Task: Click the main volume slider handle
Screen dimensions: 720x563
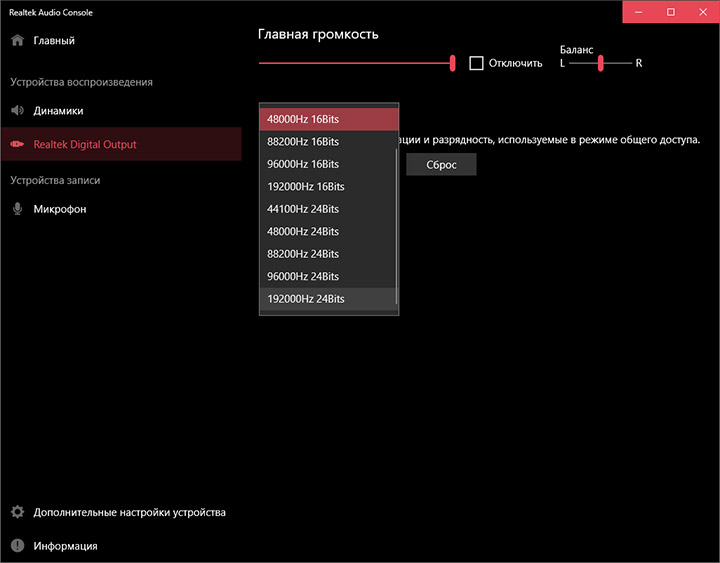Action: [452, 63]
